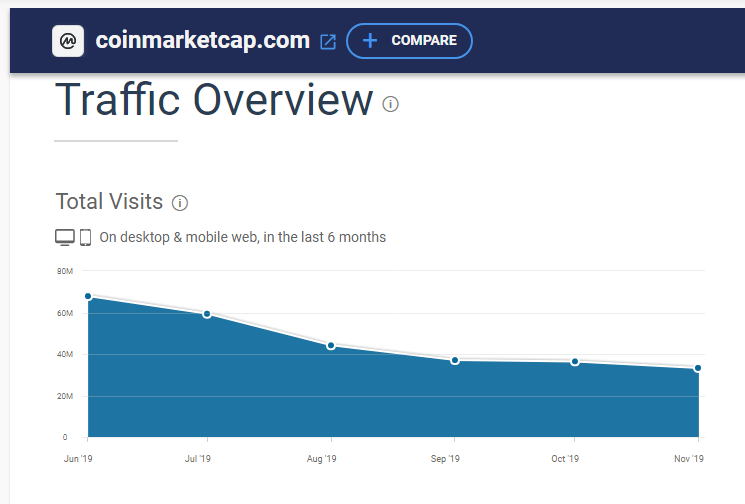This screenshot has width=745, height=504.
Task: Click the mobile device icon
Action: (x=86, y=238)
